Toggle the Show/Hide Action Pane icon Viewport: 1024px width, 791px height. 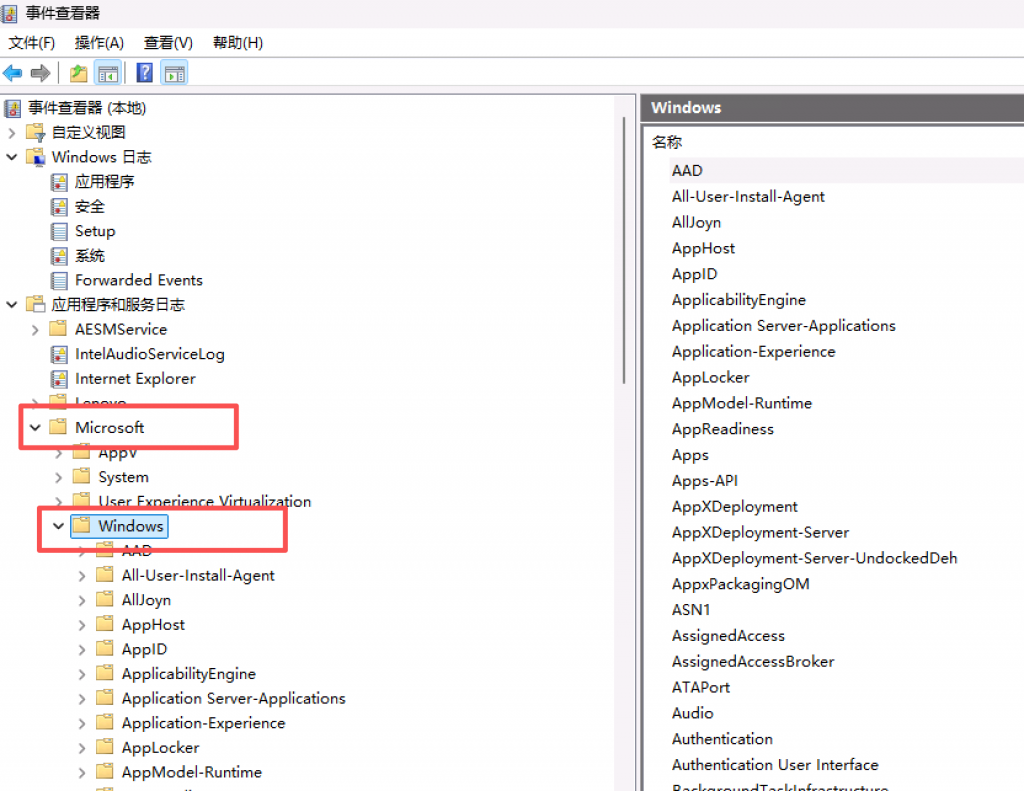click(174, 73)
